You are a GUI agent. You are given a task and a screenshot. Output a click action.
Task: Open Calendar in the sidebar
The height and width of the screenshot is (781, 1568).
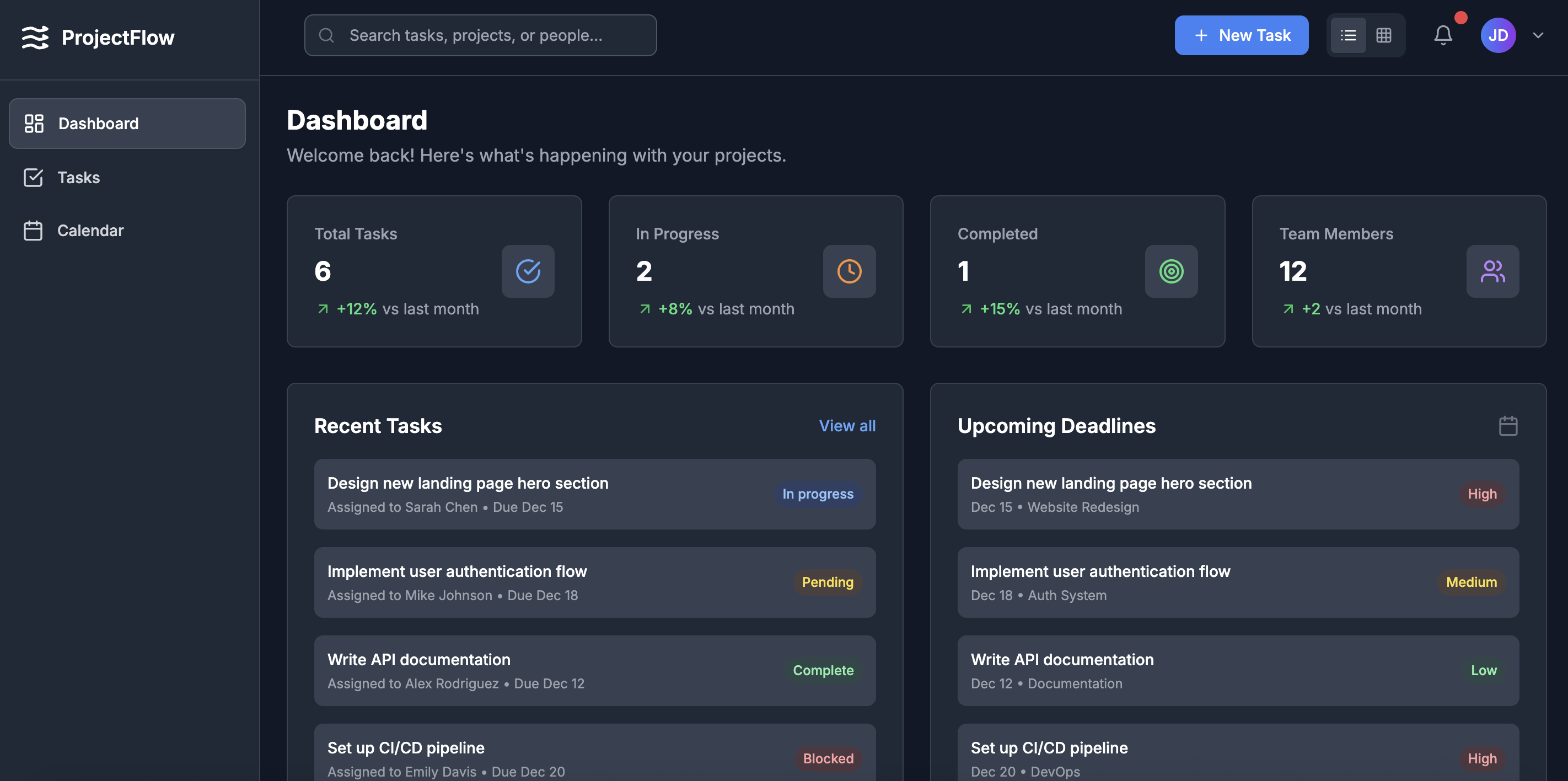pyautogui.click(x=90, y=231)
